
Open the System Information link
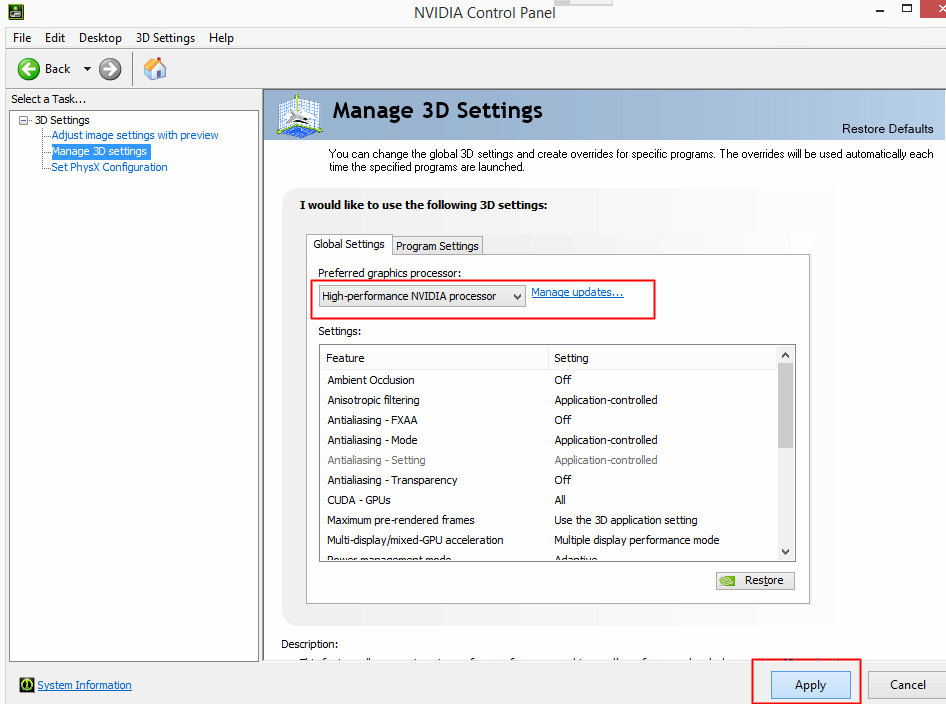pyautogui.click(x=84, y=685)
